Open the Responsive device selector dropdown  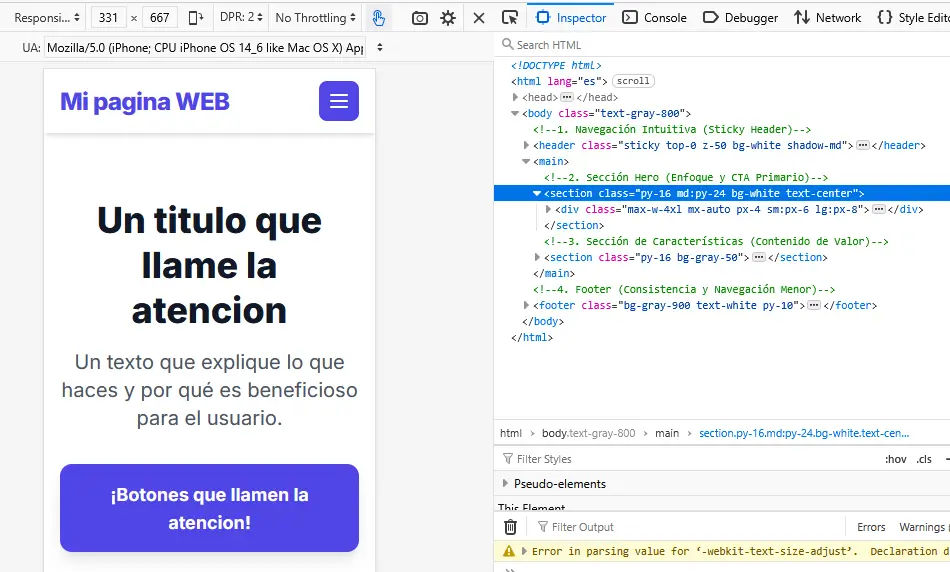tap(47, 18)
